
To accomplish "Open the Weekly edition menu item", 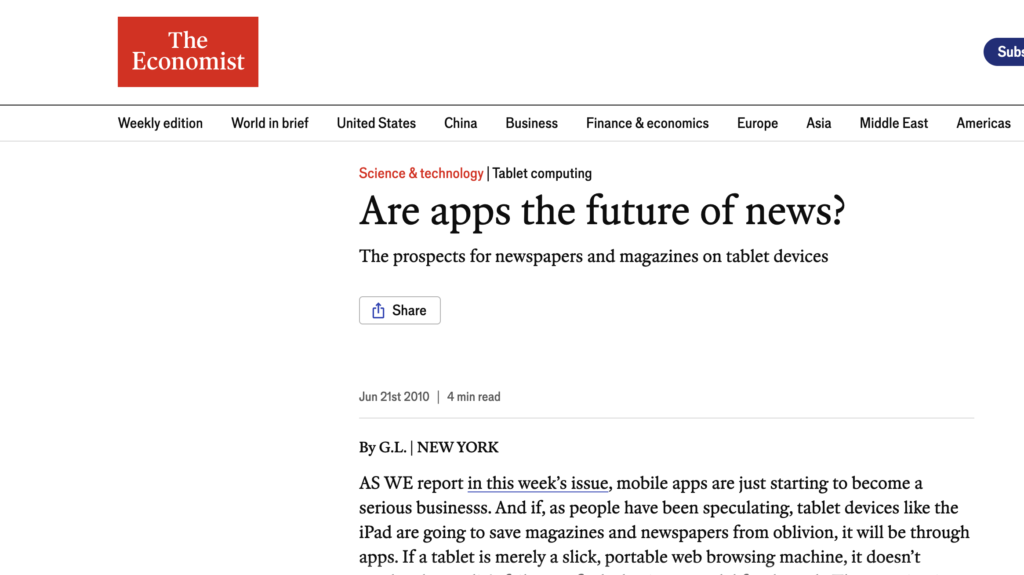I will [160, 123].
